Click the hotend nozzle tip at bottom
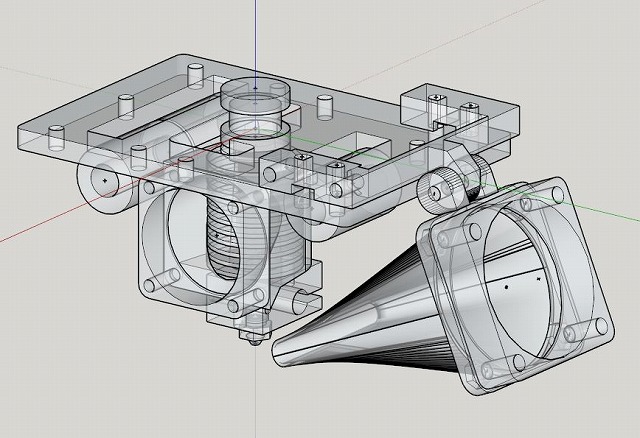Screen dimensions: 640x438 [255, 338]
